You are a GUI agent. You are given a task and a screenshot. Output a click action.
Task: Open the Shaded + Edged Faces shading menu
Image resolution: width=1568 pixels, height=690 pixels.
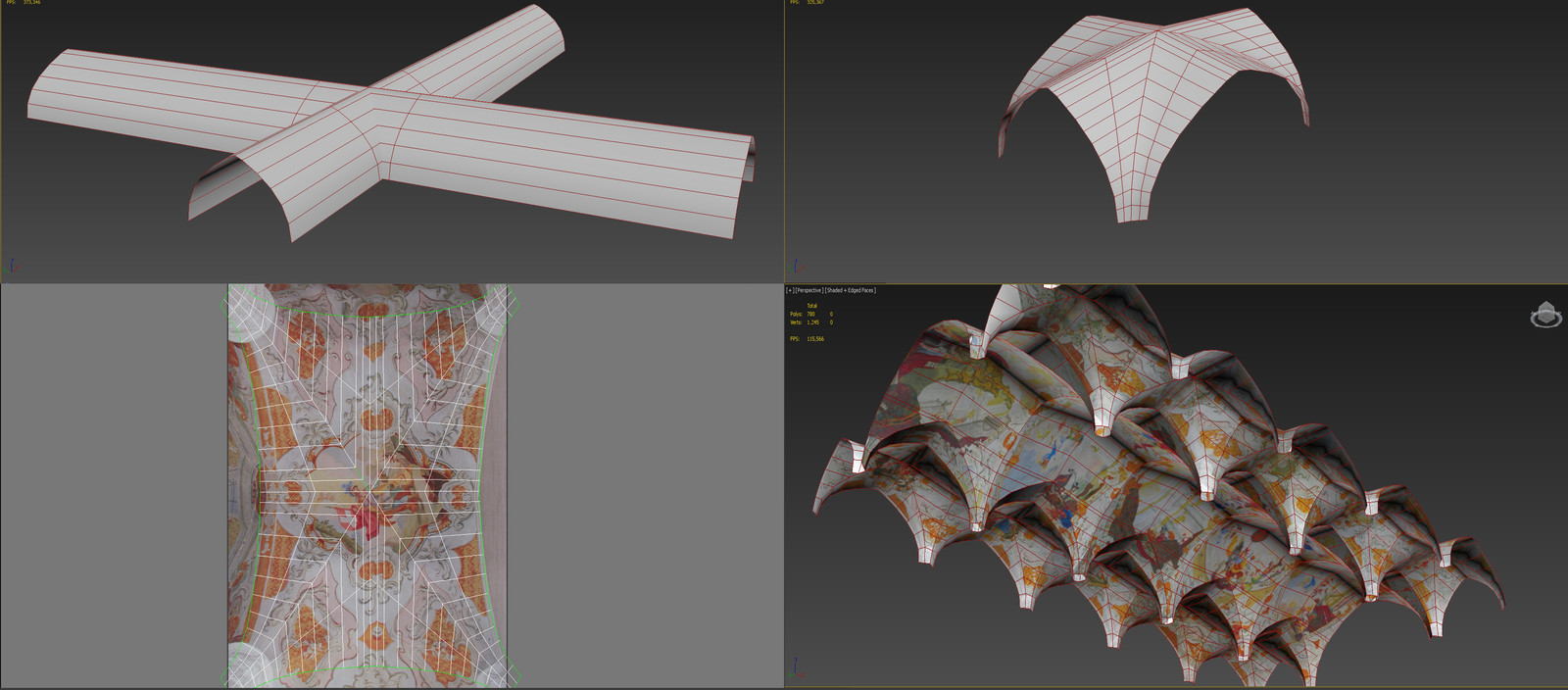(851, 290)
